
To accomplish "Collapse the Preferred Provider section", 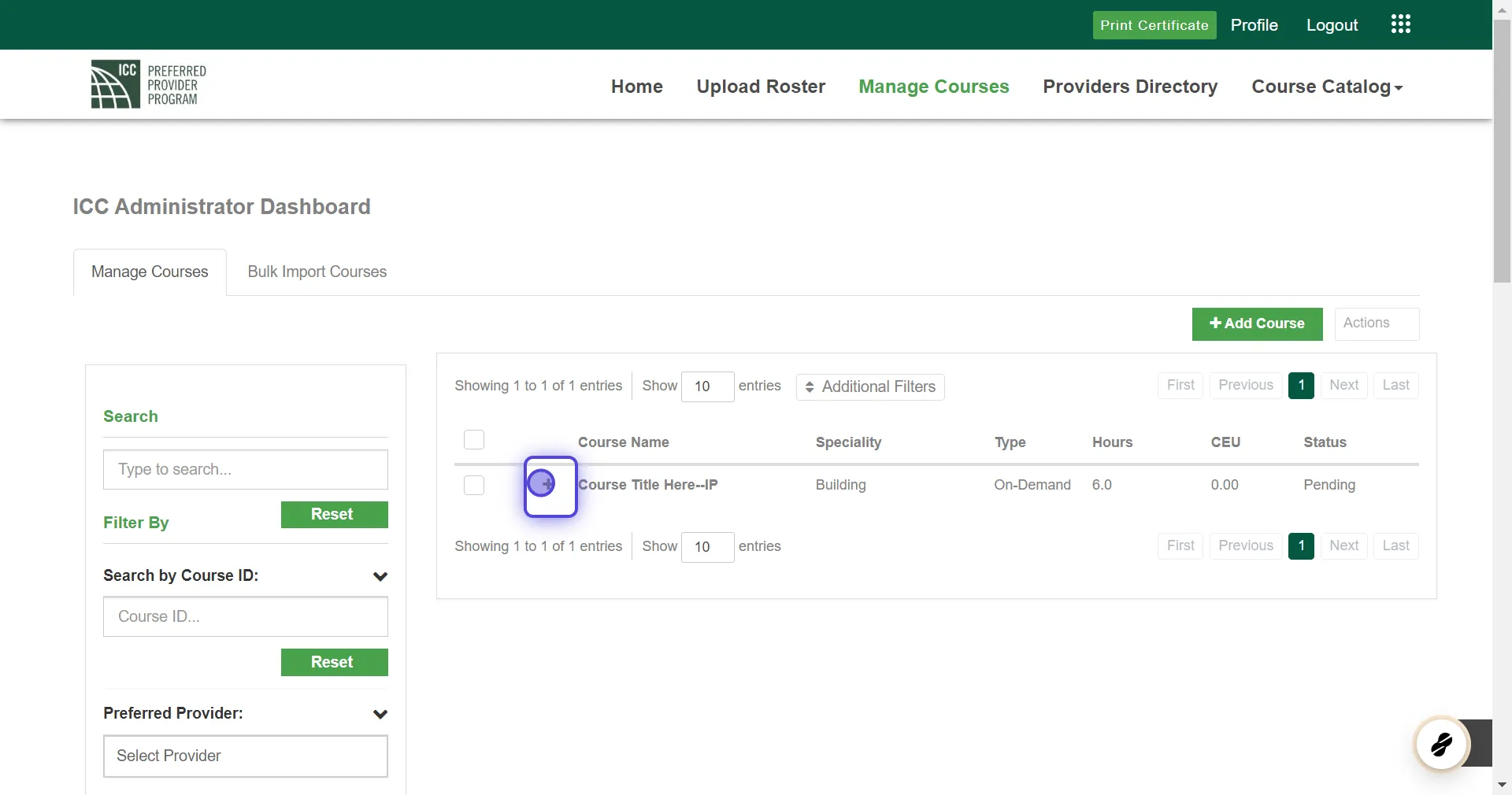I will [x=381, y=714].
